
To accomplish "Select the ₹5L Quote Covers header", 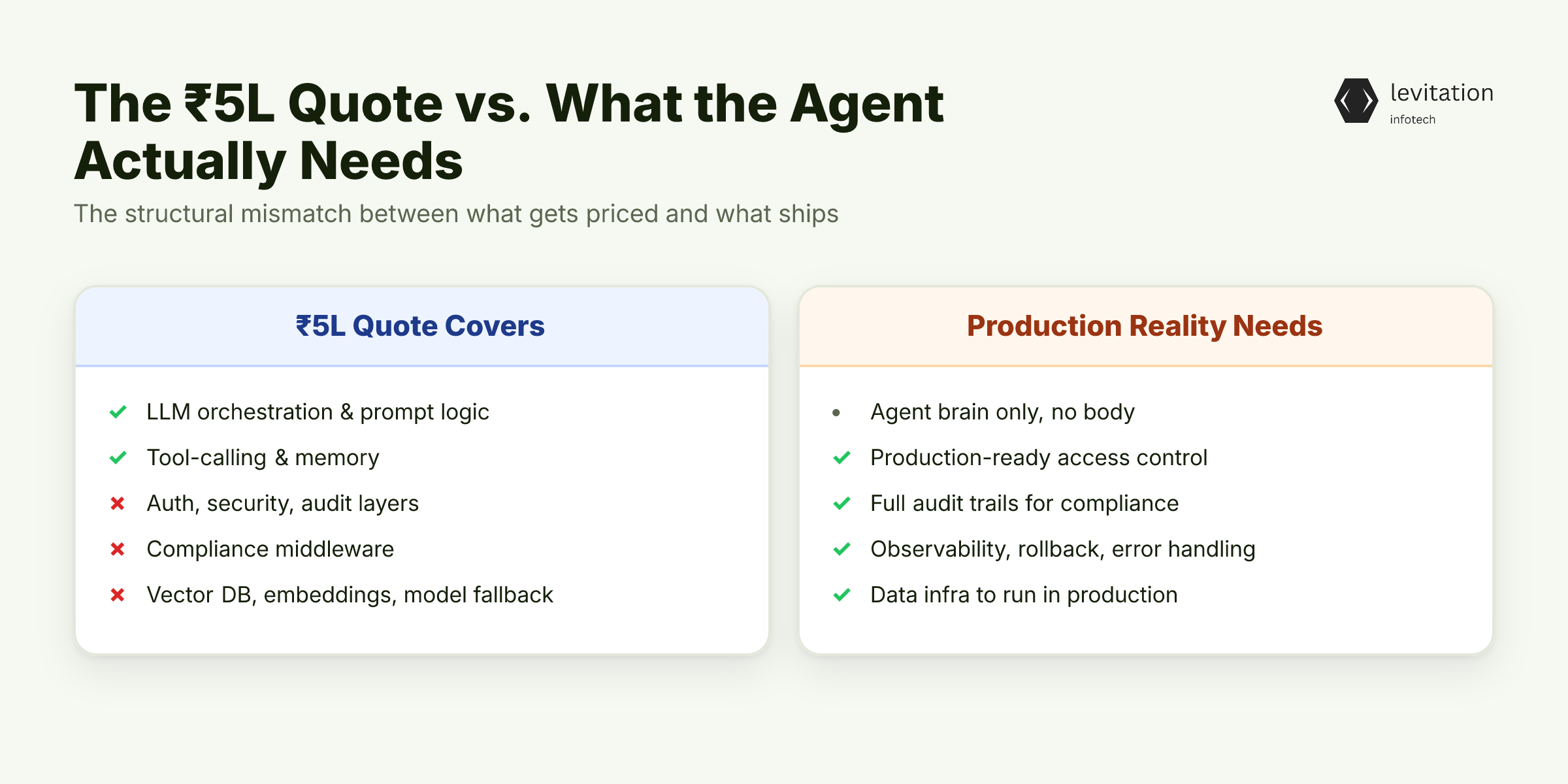I will tap(420, 325).
